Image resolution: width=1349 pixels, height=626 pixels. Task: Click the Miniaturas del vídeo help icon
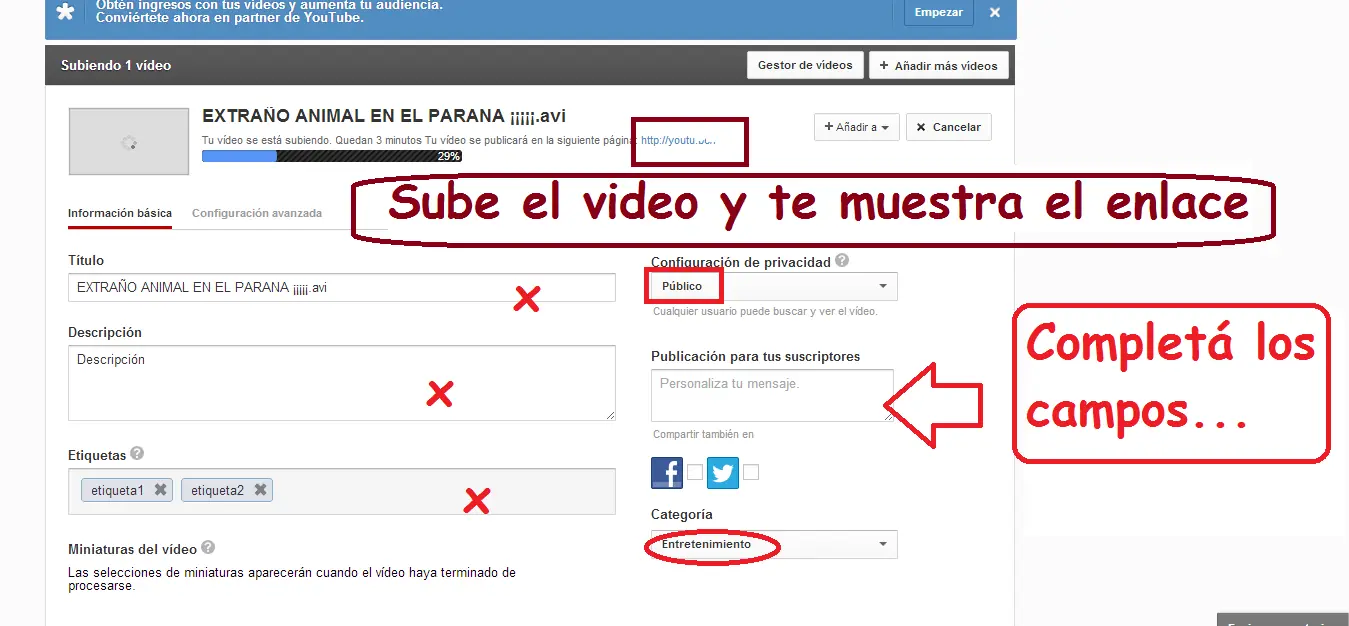(208, 548)
